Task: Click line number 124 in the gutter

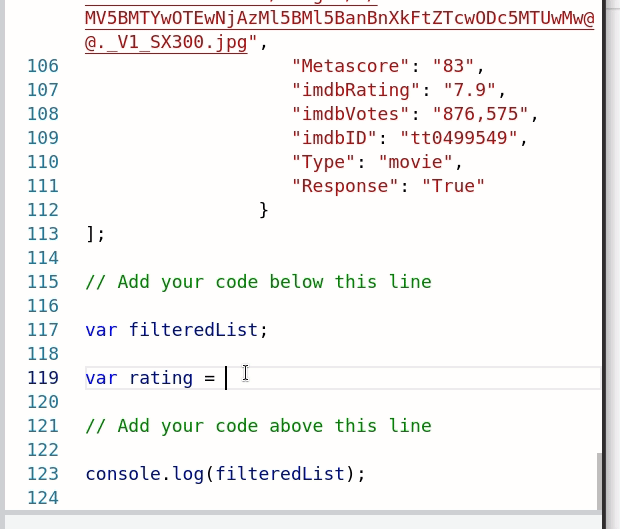Action: tap(43, 498)
